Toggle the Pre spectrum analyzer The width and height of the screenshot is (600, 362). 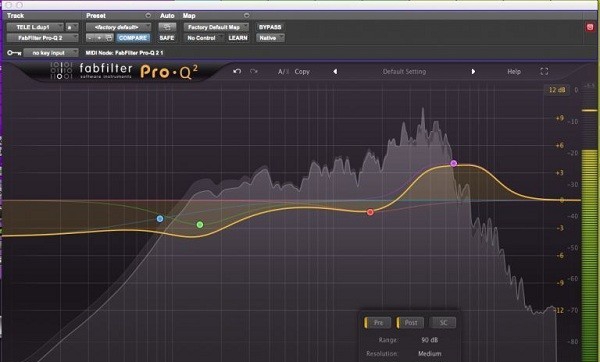click(377, 323)
